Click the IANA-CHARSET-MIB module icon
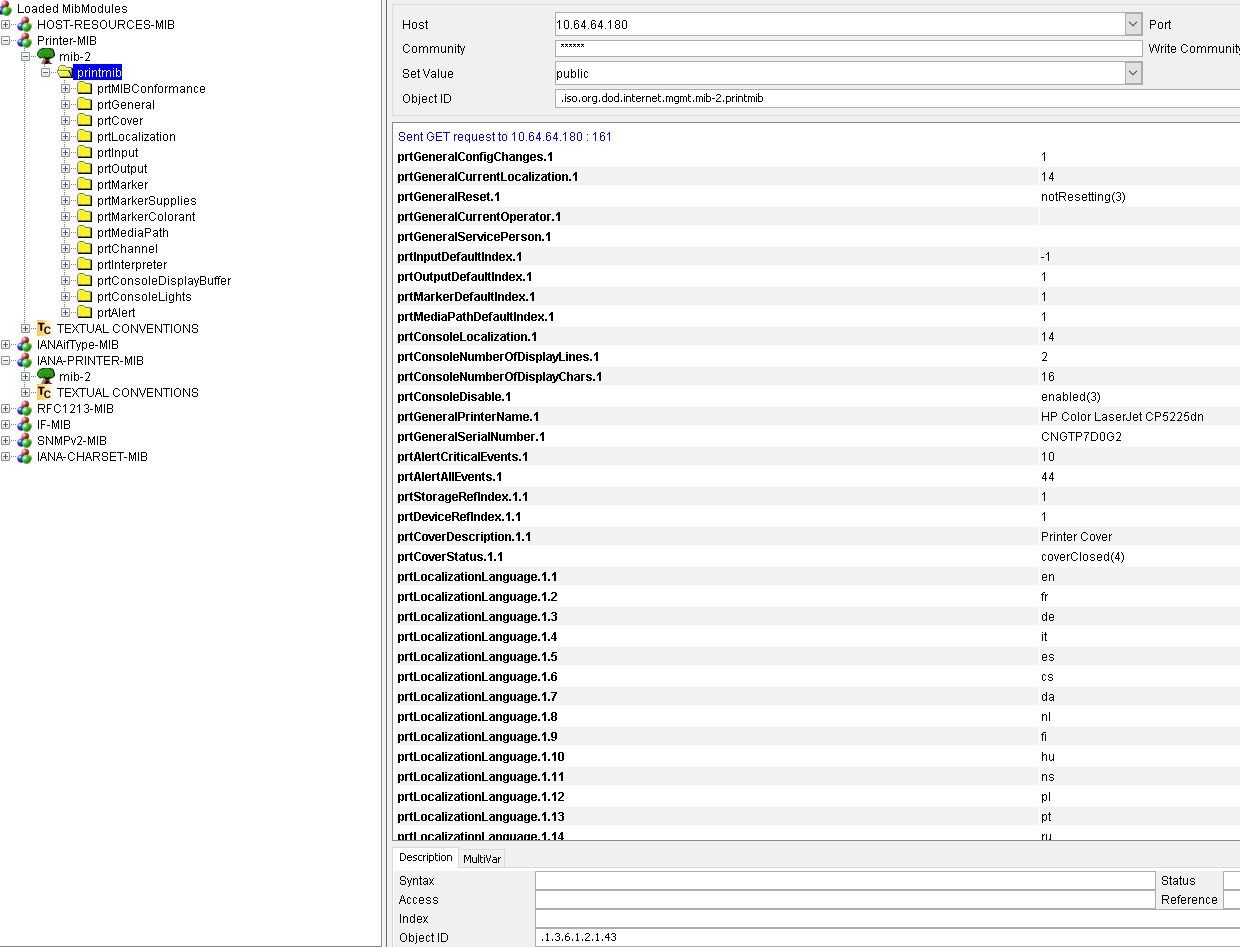This screenshot has height=947, width=1240. pyautogui.click(x=22, y=456)
